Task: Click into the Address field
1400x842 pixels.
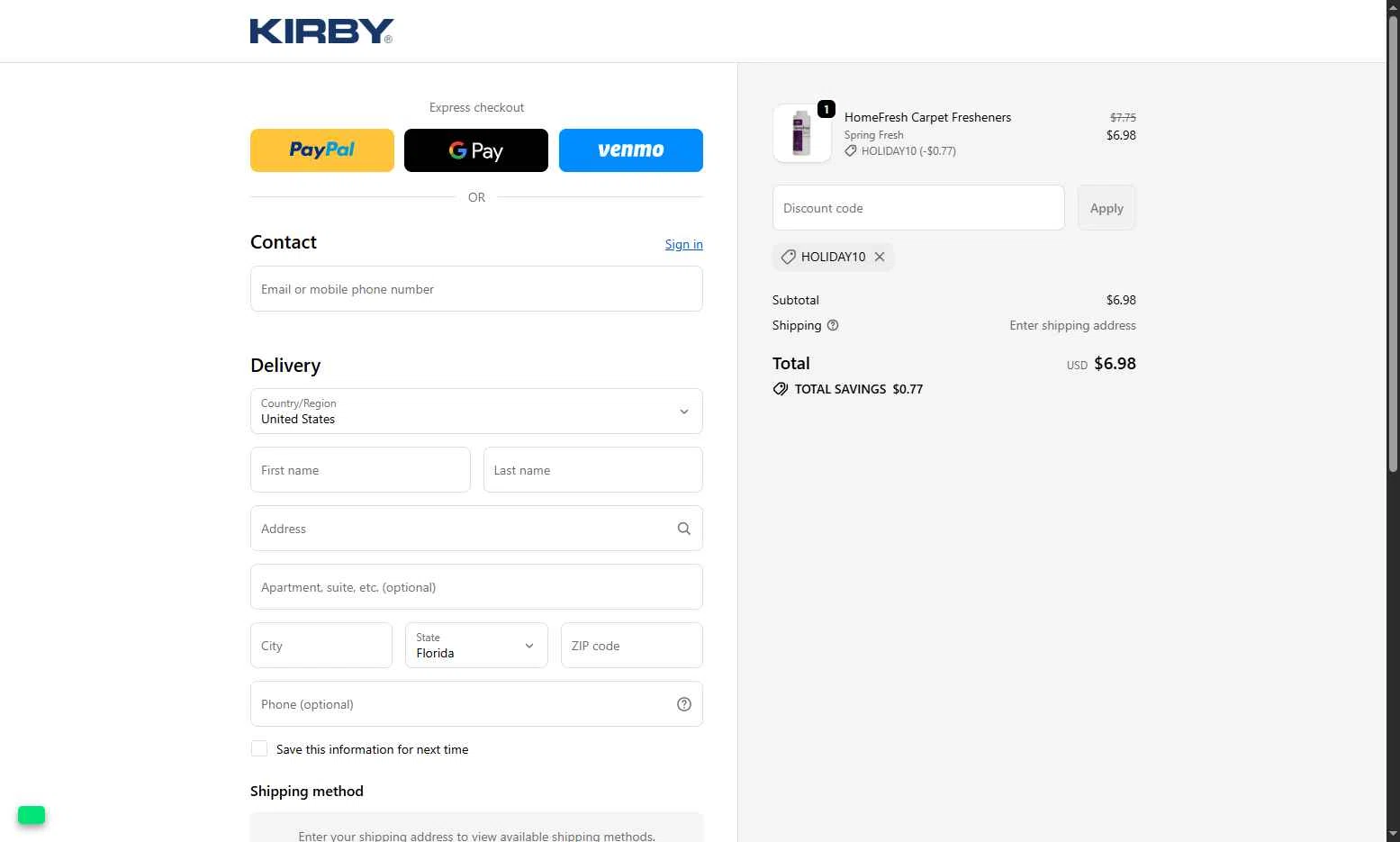Action: click(x=476, y=529)
